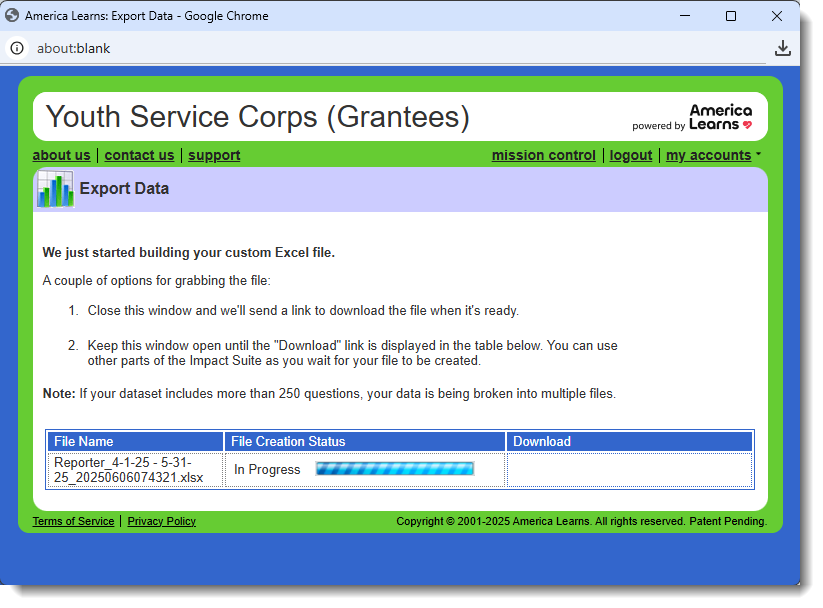This screenshot has height=608, width=823.
Task: Expand the my accounts dropdown
Action: pos(713,155)
